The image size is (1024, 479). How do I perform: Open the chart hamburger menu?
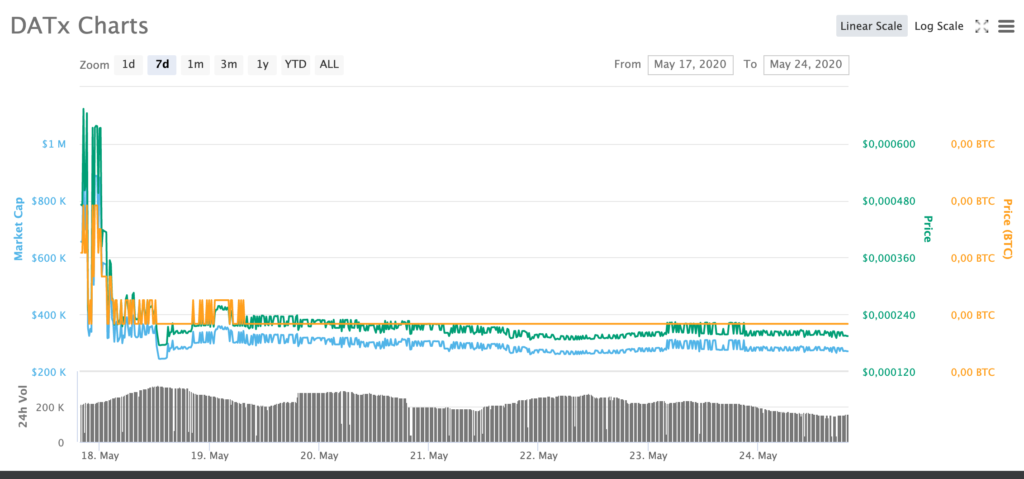click(1006, 26)
